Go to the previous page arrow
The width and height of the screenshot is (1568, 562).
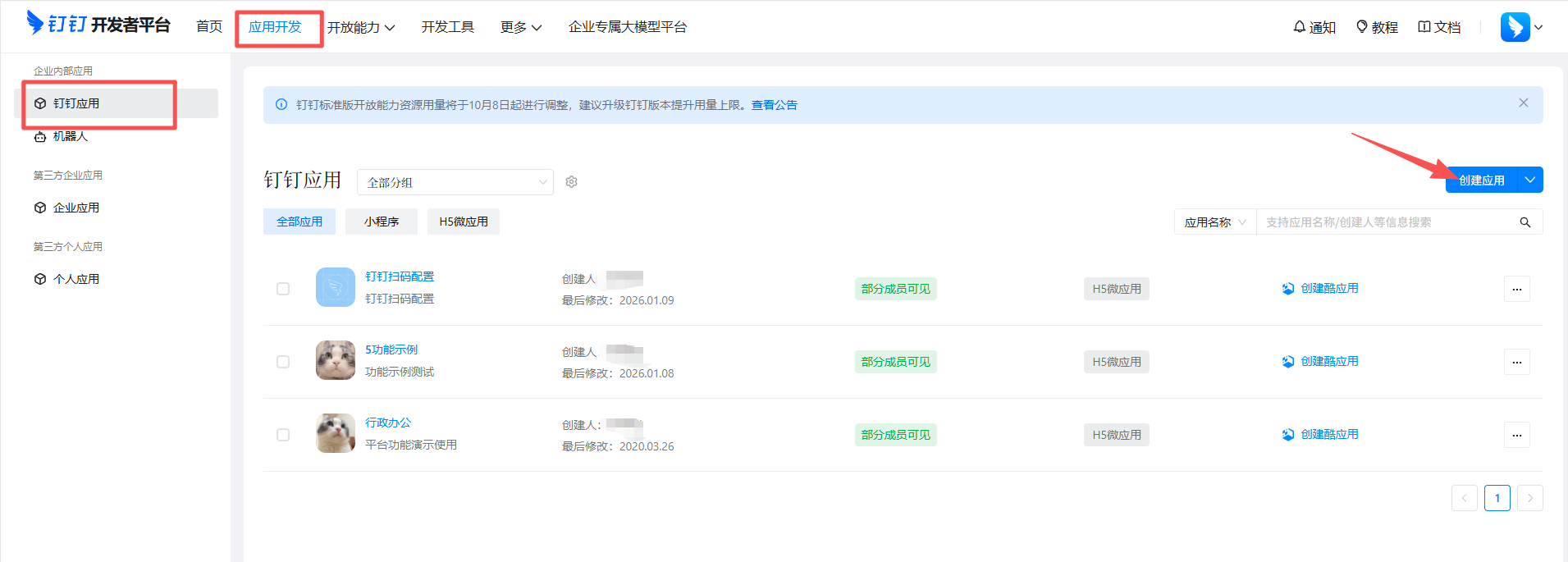click(x=1465, y=498)
